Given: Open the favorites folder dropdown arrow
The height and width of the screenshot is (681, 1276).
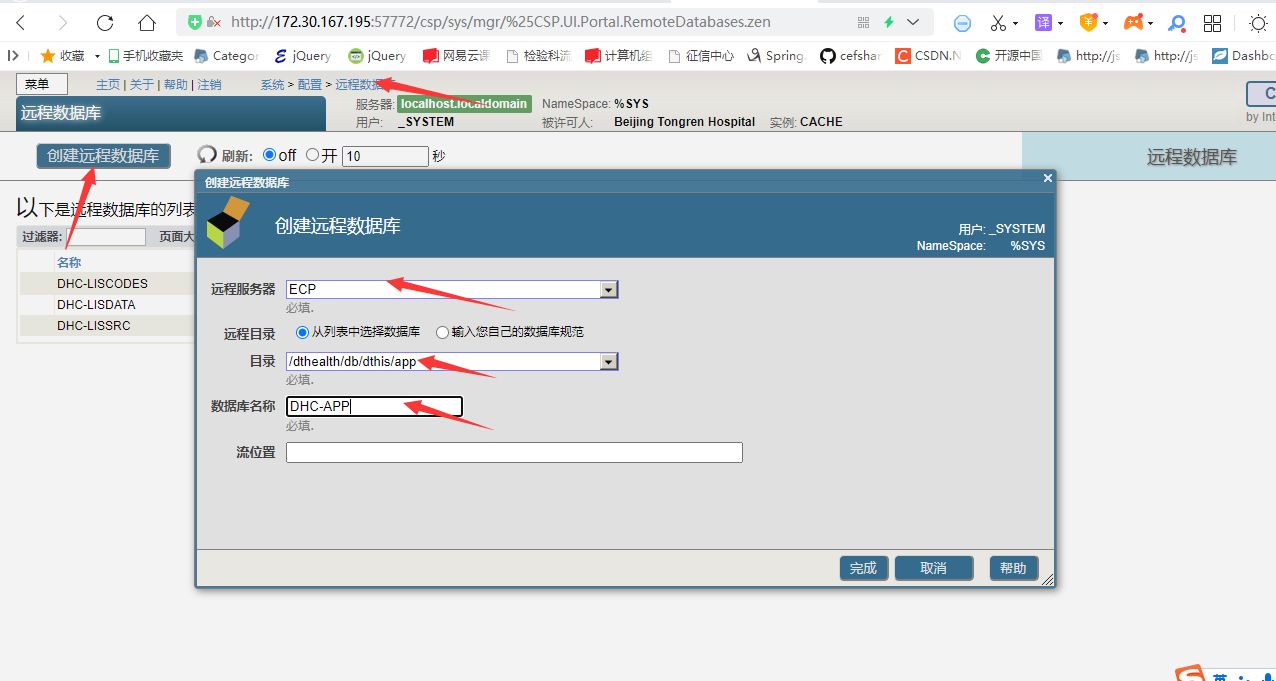Looking at the screenshot, I should pyautogui.click(x=97, y=56).
